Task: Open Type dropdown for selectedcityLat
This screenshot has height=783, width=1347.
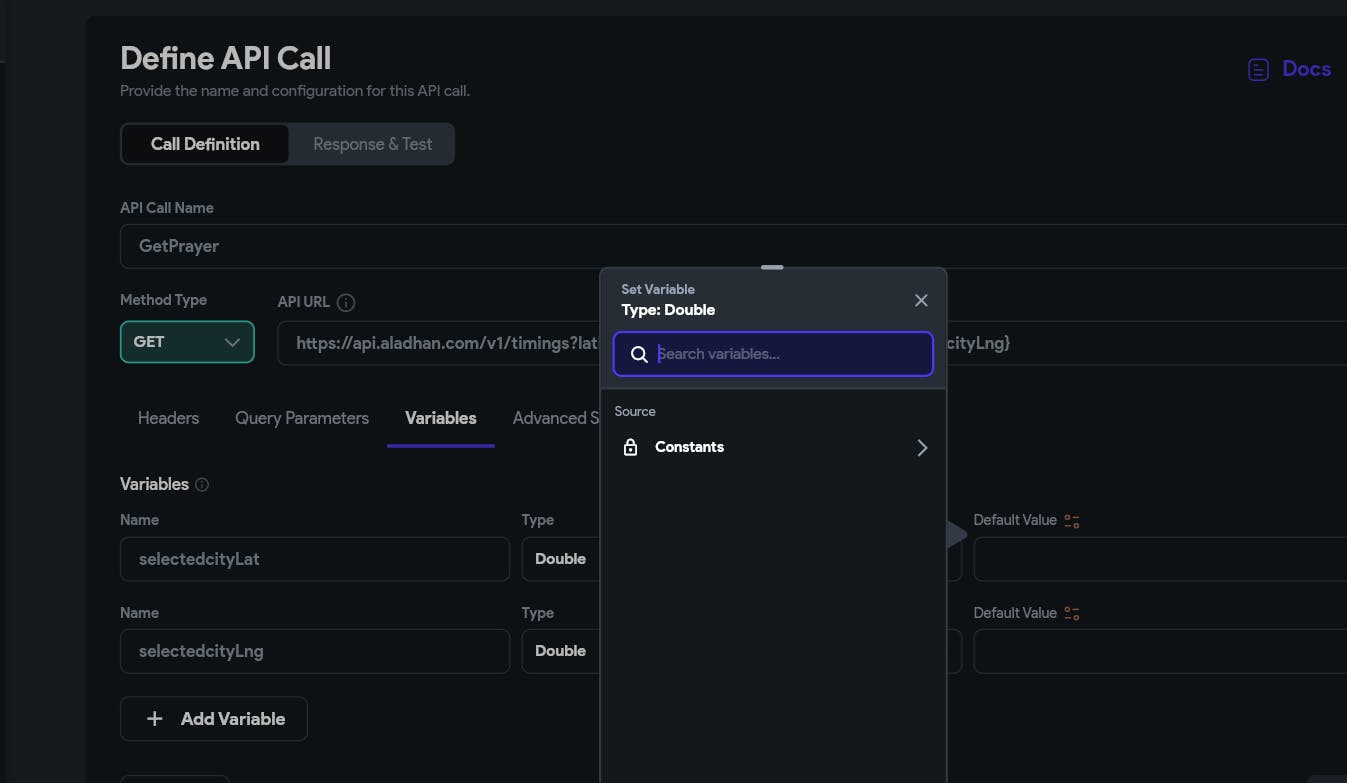Action: tap(560, 559)
